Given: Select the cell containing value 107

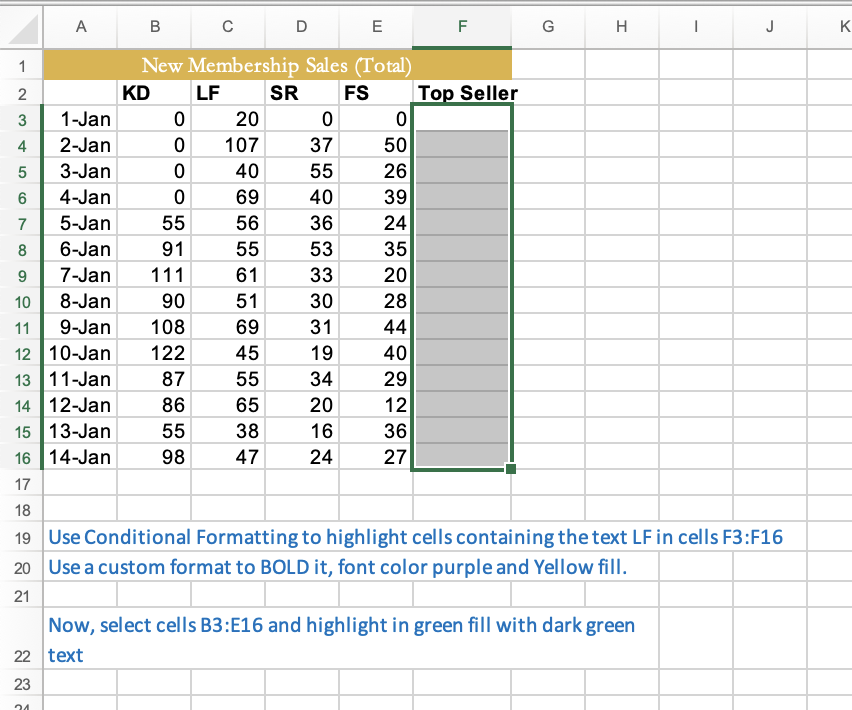Looking at the screenshot, I should 227,144.
